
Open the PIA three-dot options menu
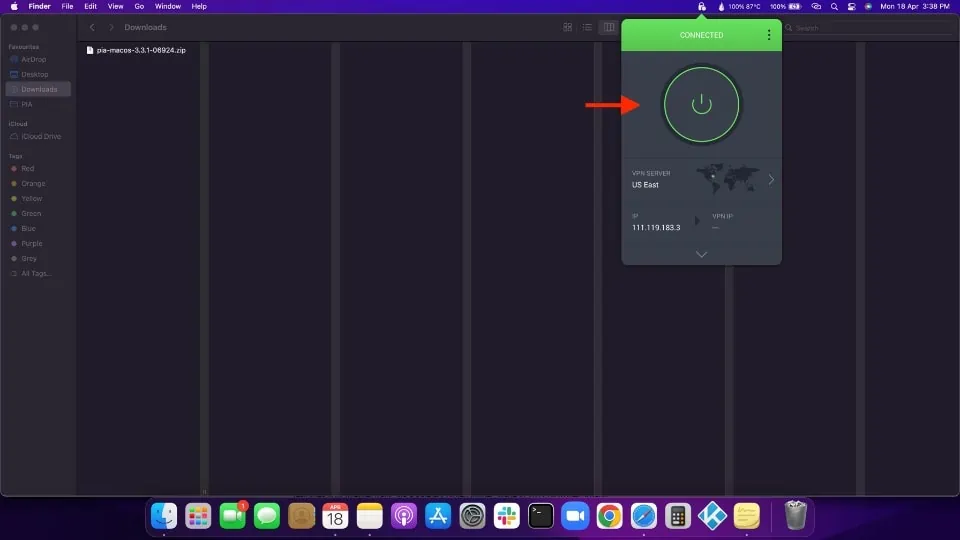click(769, 35)
